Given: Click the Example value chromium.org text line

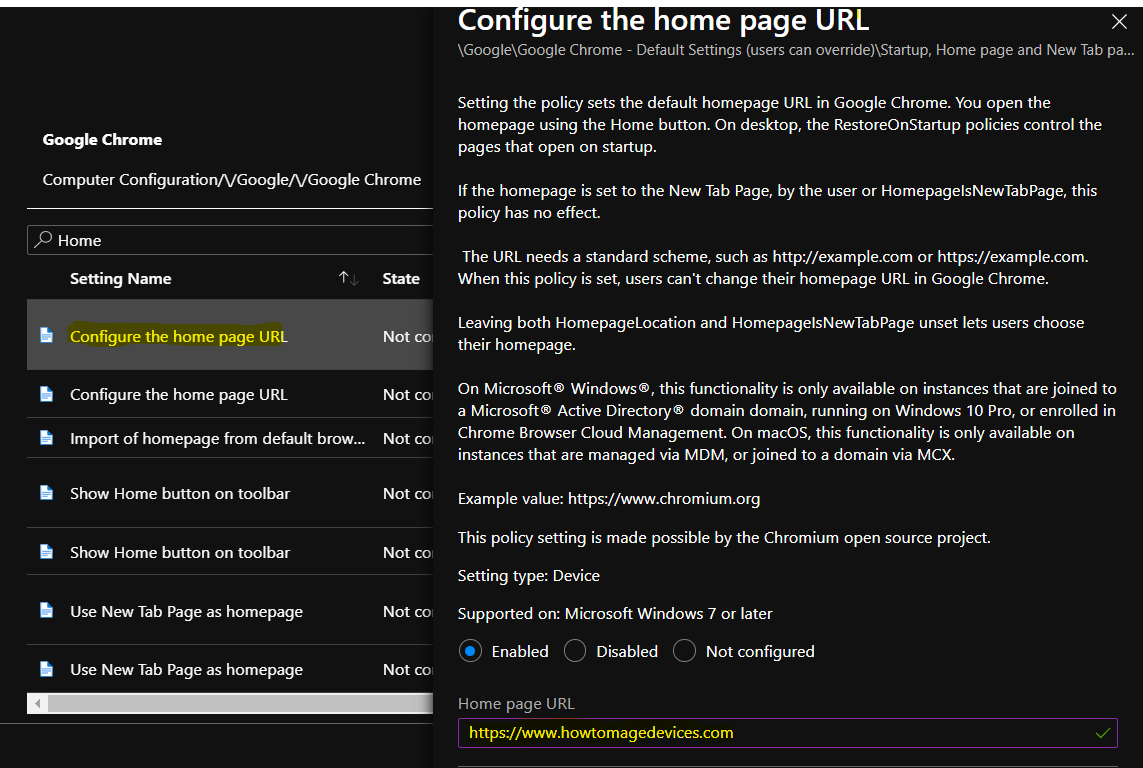Looking at the screenshot, I should click(x=609, y=498).
